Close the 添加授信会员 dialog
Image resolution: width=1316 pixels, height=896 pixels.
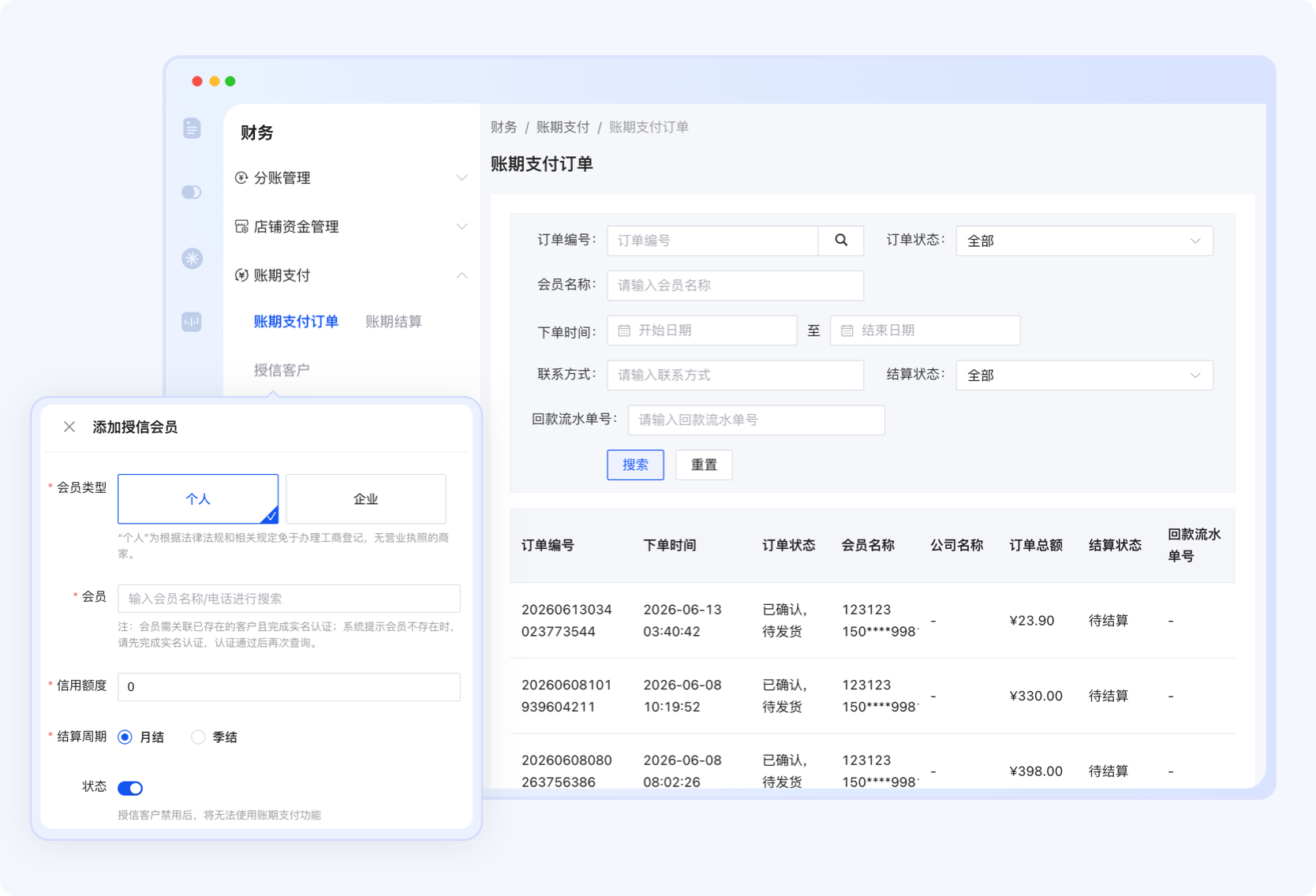[x=69, y=427]
